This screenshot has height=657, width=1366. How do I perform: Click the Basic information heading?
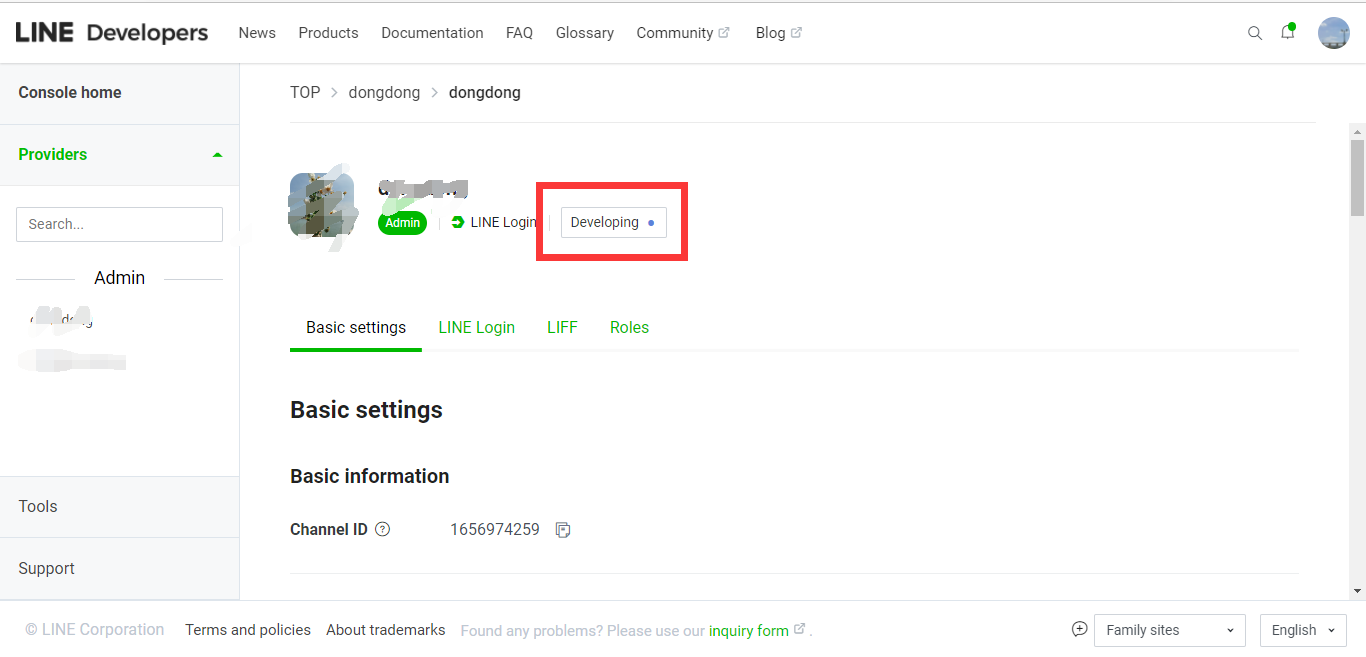(370, 476)
